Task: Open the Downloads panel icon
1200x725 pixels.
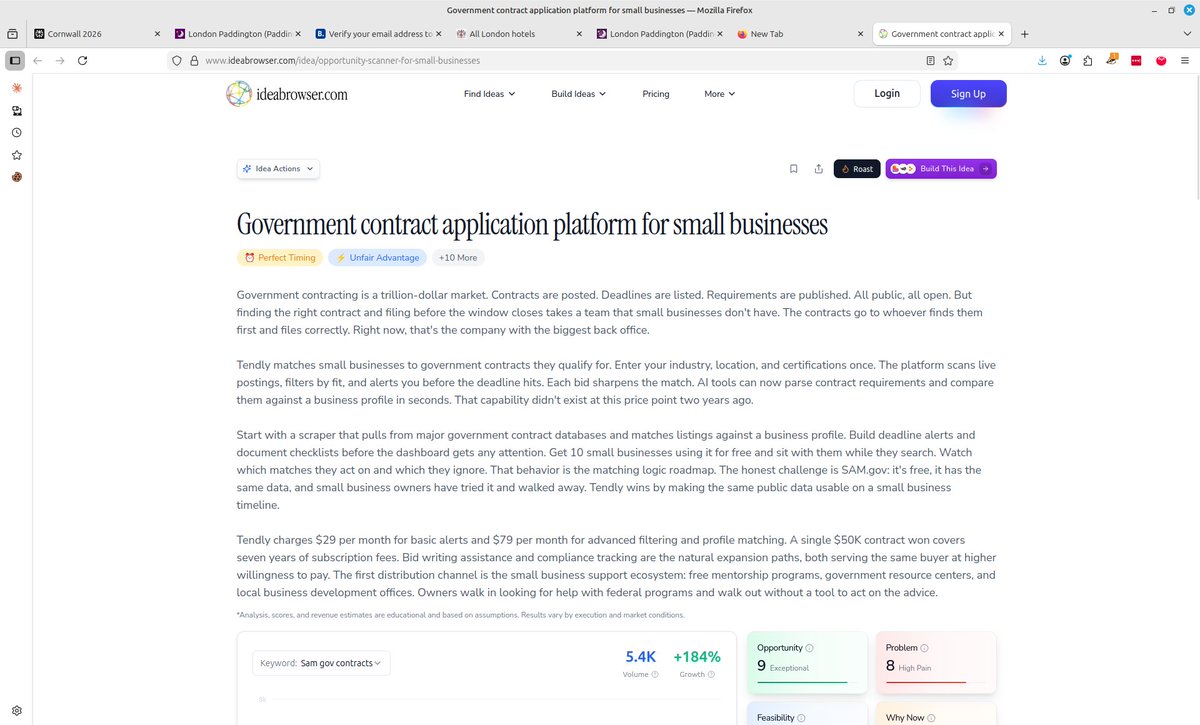Action: point(1042,60)
